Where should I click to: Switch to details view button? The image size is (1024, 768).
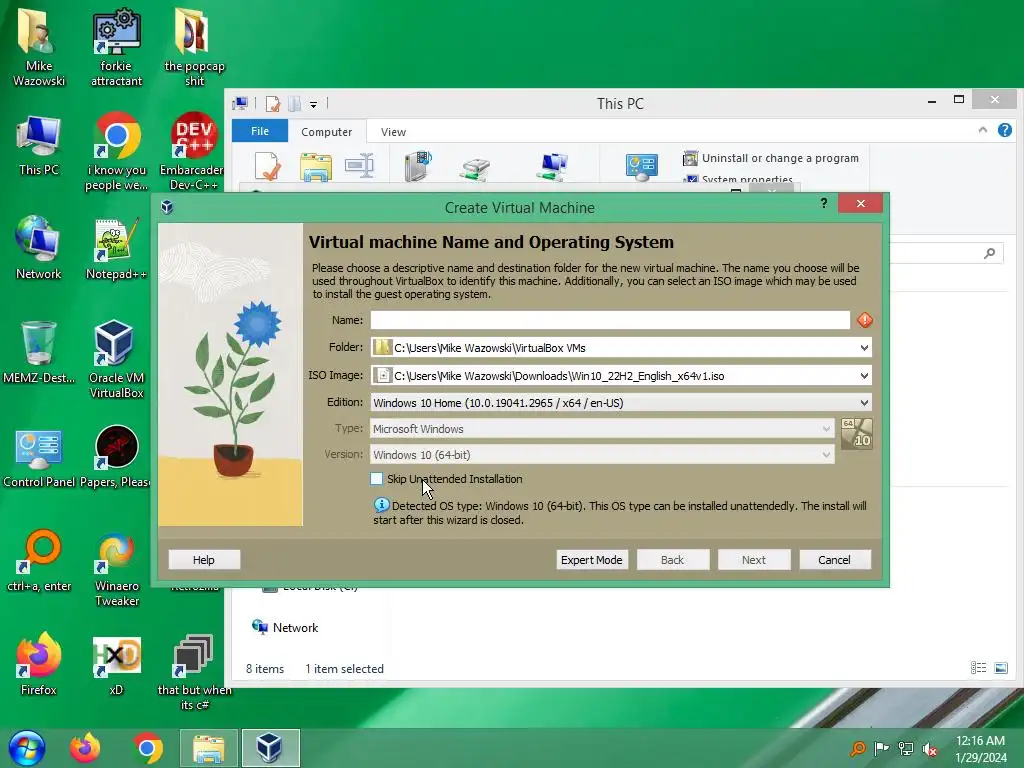(x=978, y=667)
